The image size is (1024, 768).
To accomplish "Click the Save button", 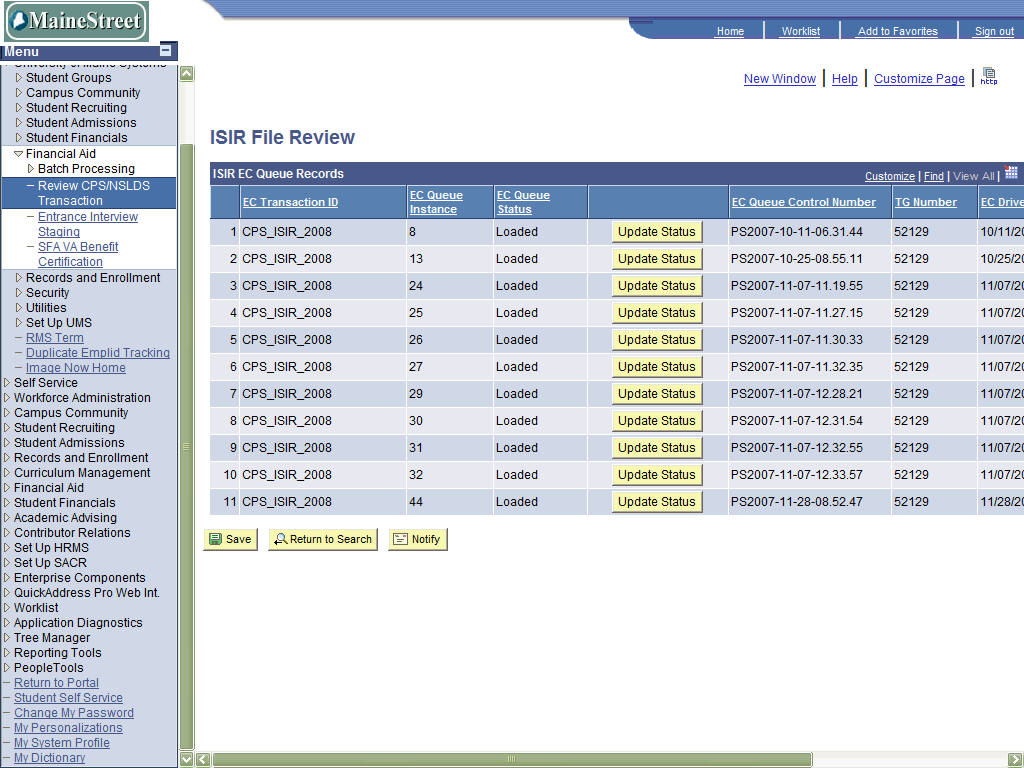I will [231, 539].
